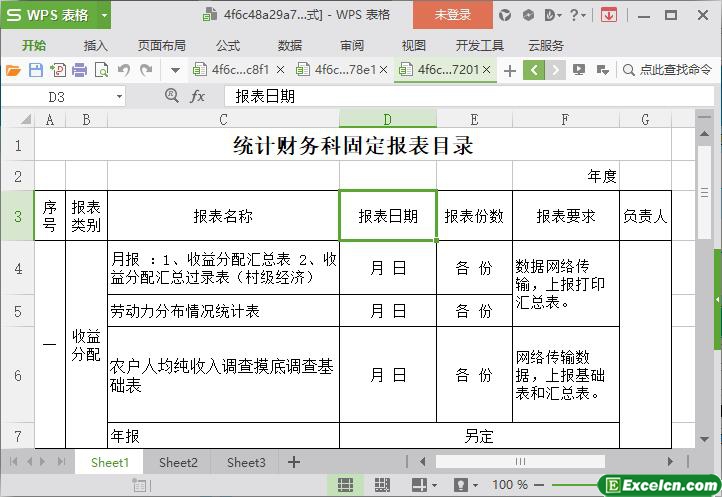Open the WPS 表格 application menu dropdown
Image resolution: width=722 pixels, height=497 pixels.
point(105,15)
